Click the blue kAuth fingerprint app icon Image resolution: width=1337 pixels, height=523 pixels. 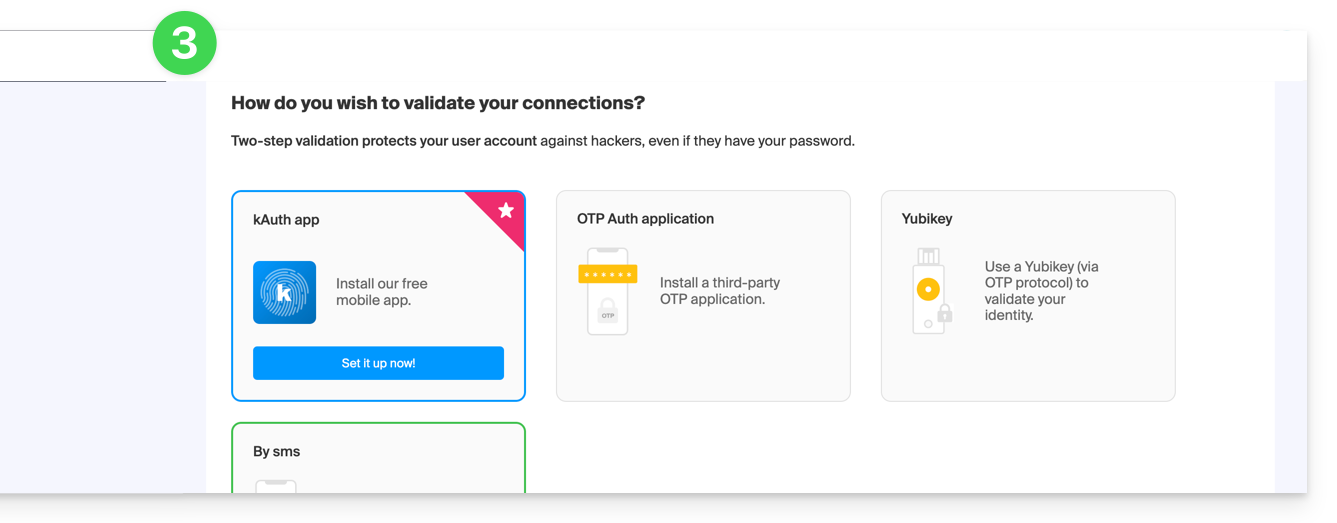tap(284, 292)
